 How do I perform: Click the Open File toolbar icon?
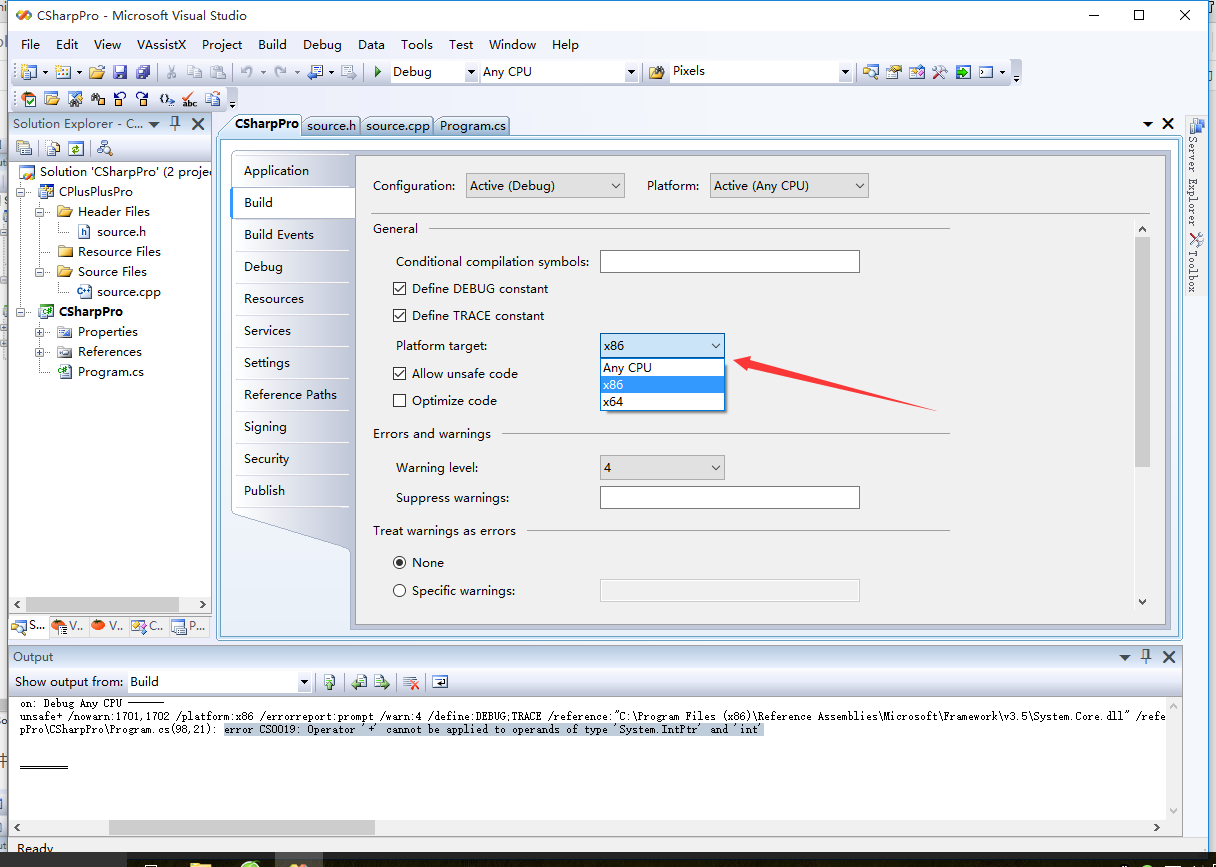click(97, 72)
